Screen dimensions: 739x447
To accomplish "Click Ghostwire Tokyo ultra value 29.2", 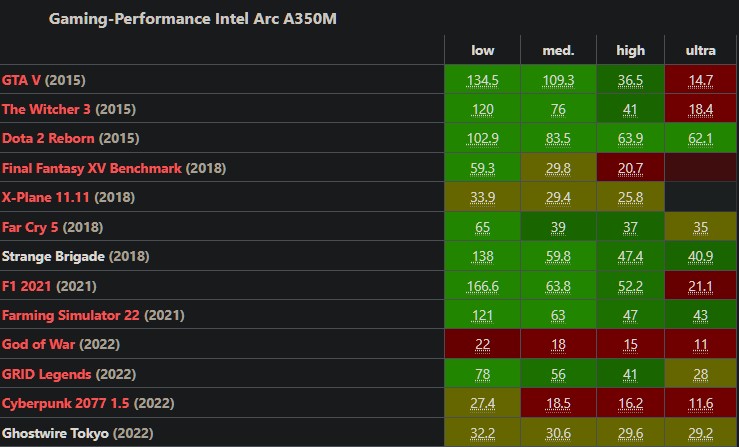I will tap(700, 433).
